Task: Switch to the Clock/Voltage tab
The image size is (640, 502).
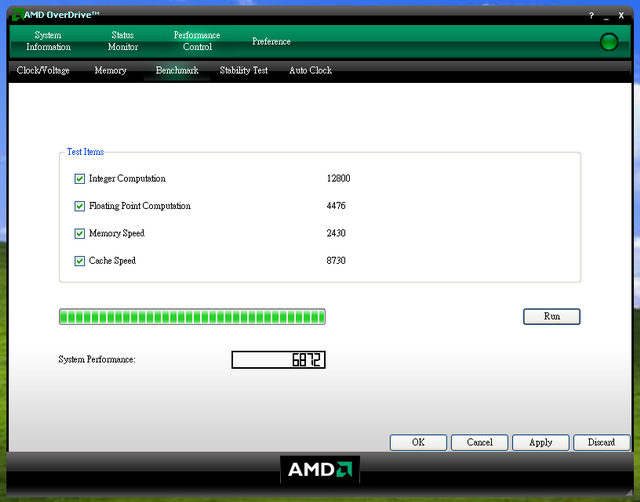Action: click(43, 71)
